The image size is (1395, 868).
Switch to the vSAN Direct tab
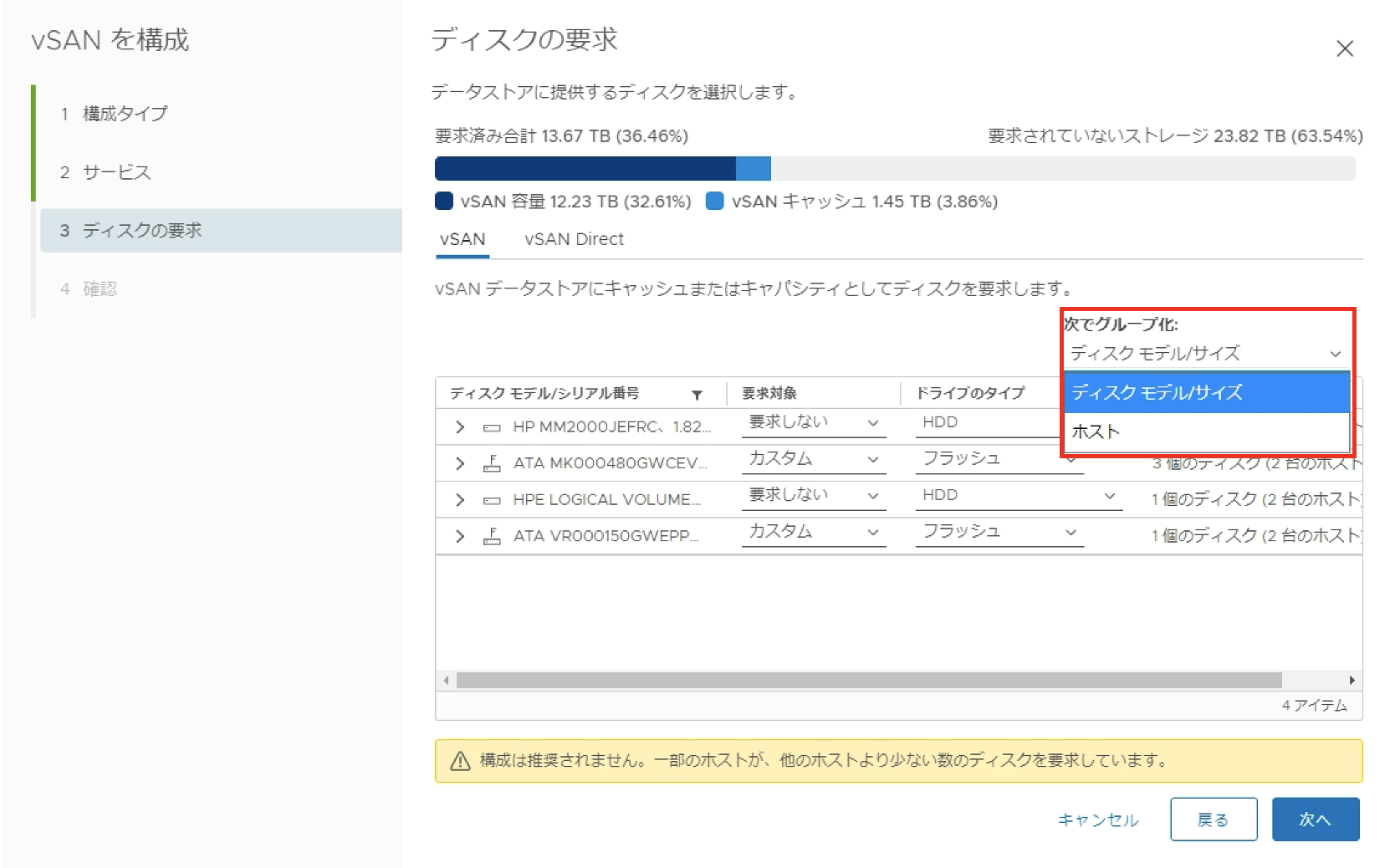(574, 239)
